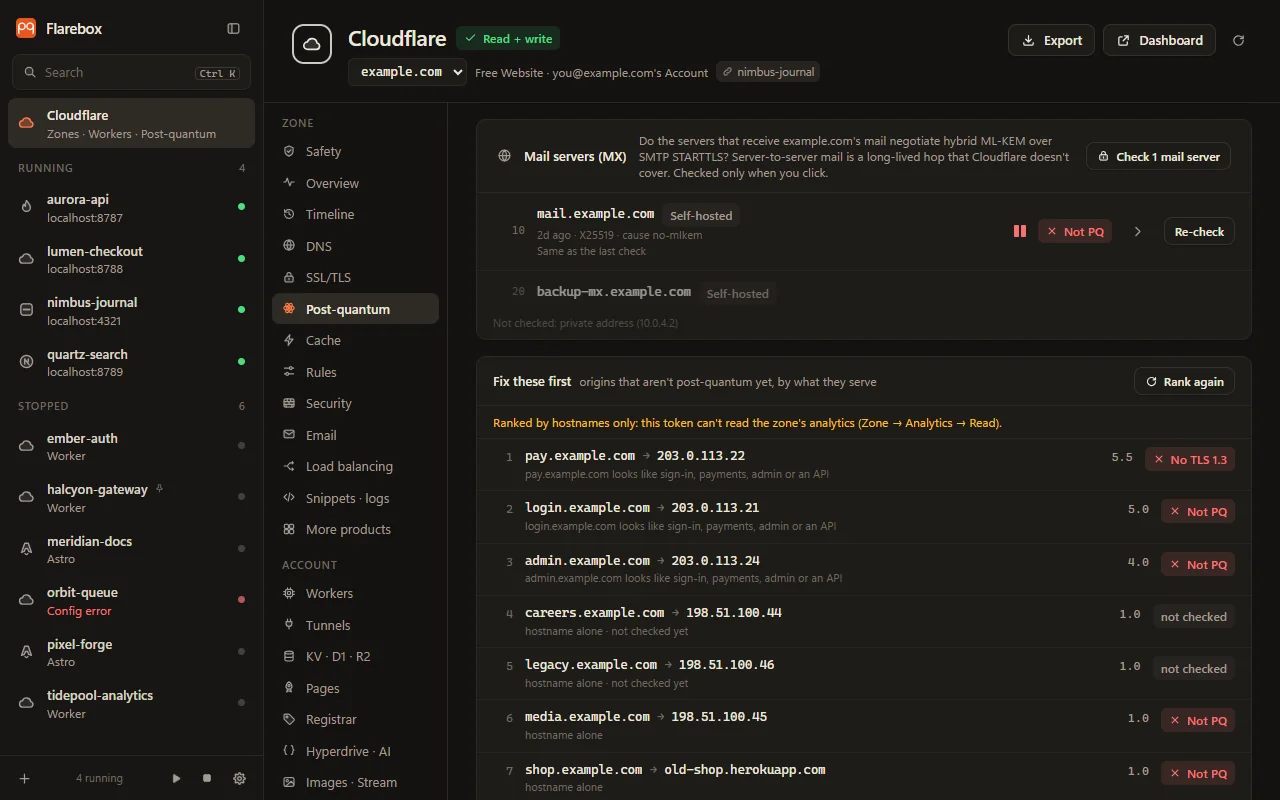1280x800 pixels.
Task: Select the halcyon-gateway Worker
Action: (x=131, y=498)
